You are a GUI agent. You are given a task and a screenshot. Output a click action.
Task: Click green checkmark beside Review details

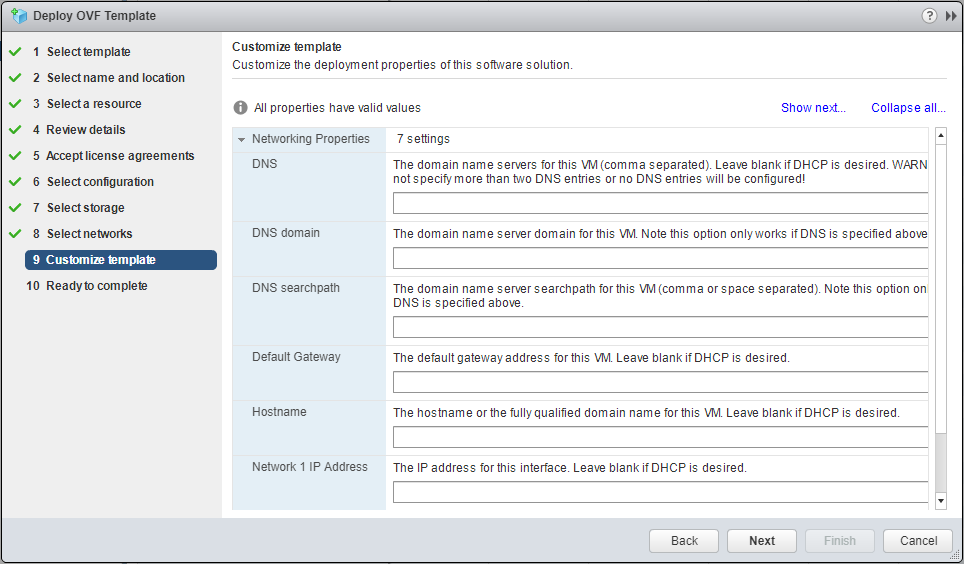[15, 130]
